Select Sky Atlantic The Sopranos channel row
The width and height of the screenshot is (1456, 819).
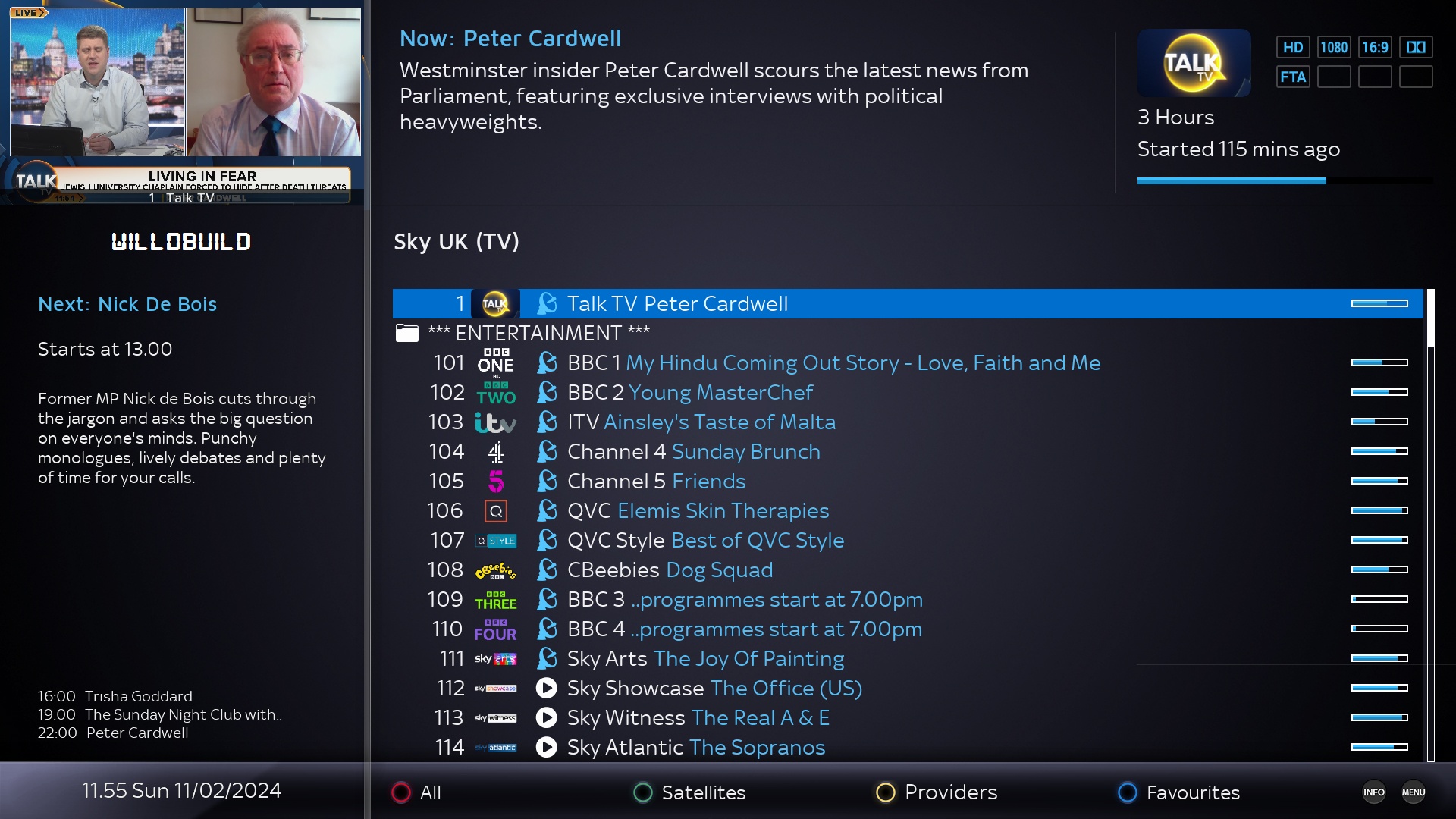[908, 747]
